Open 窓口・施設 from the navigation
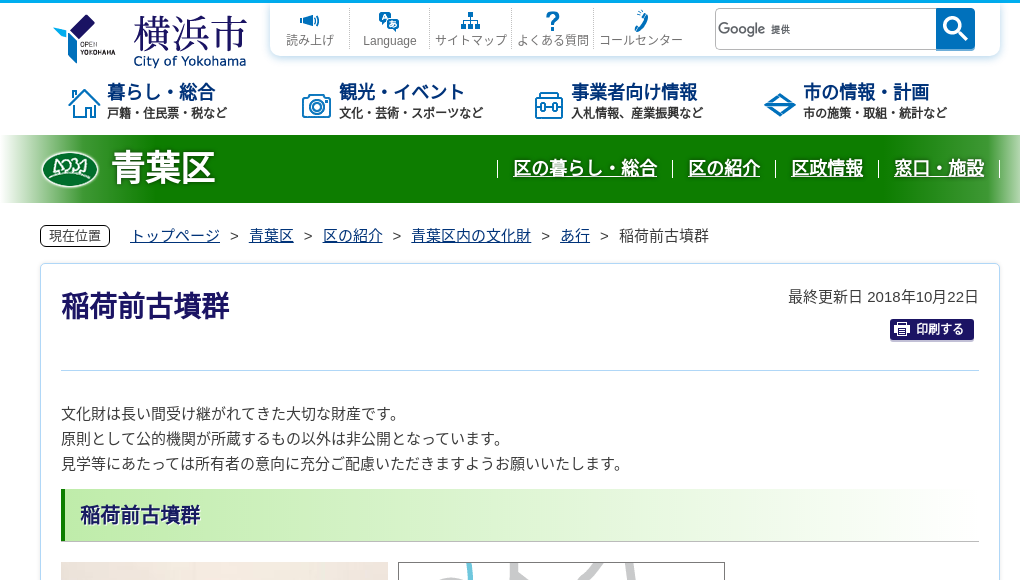 click(939, 169)
